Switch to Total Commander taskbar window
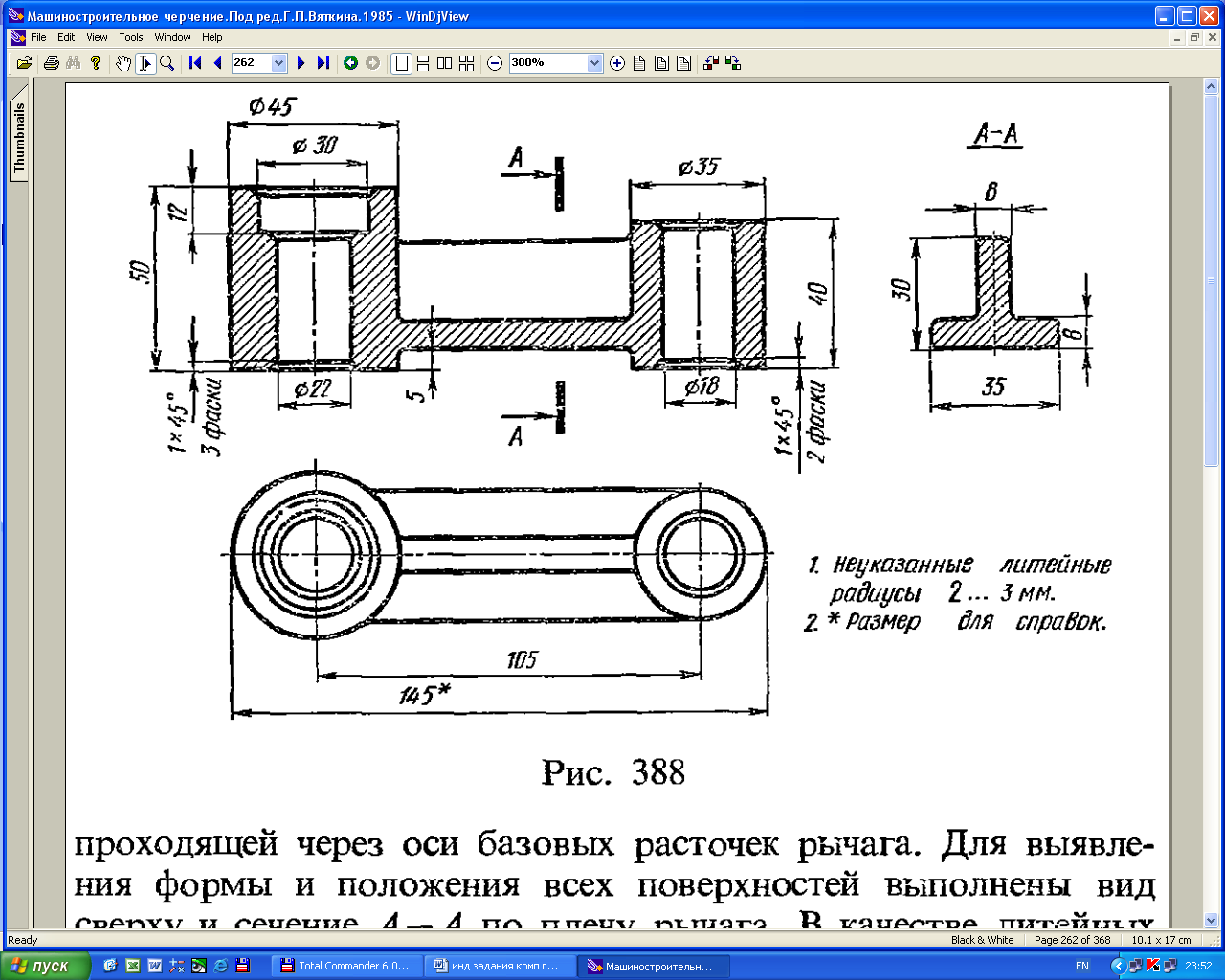Image resolution: width=1225 pixels, height=980 pixels. 345,966
